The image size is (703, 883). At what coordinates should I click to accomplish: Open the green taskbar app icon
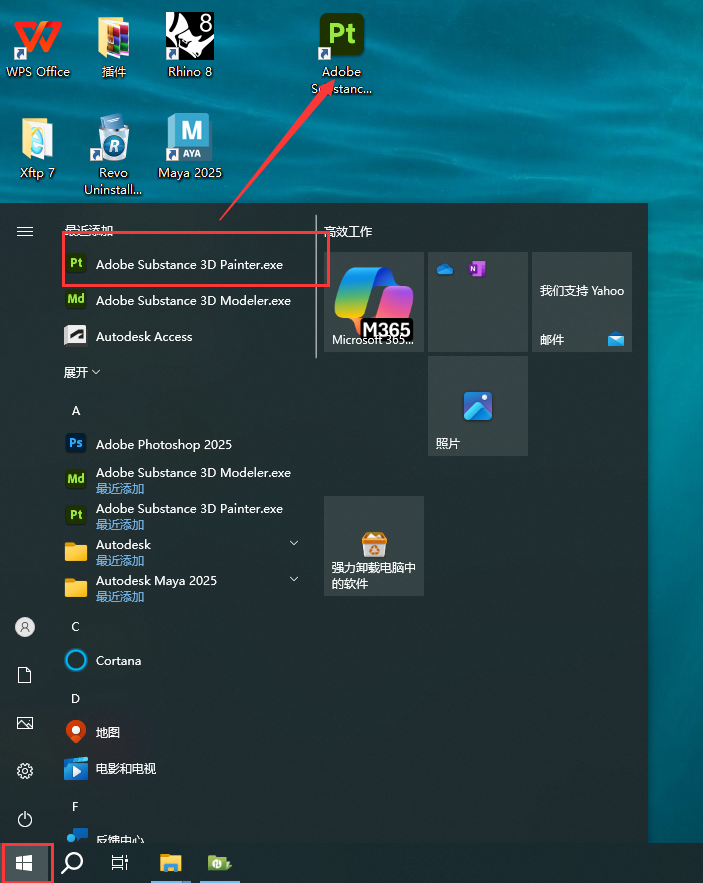click(220, 863)
